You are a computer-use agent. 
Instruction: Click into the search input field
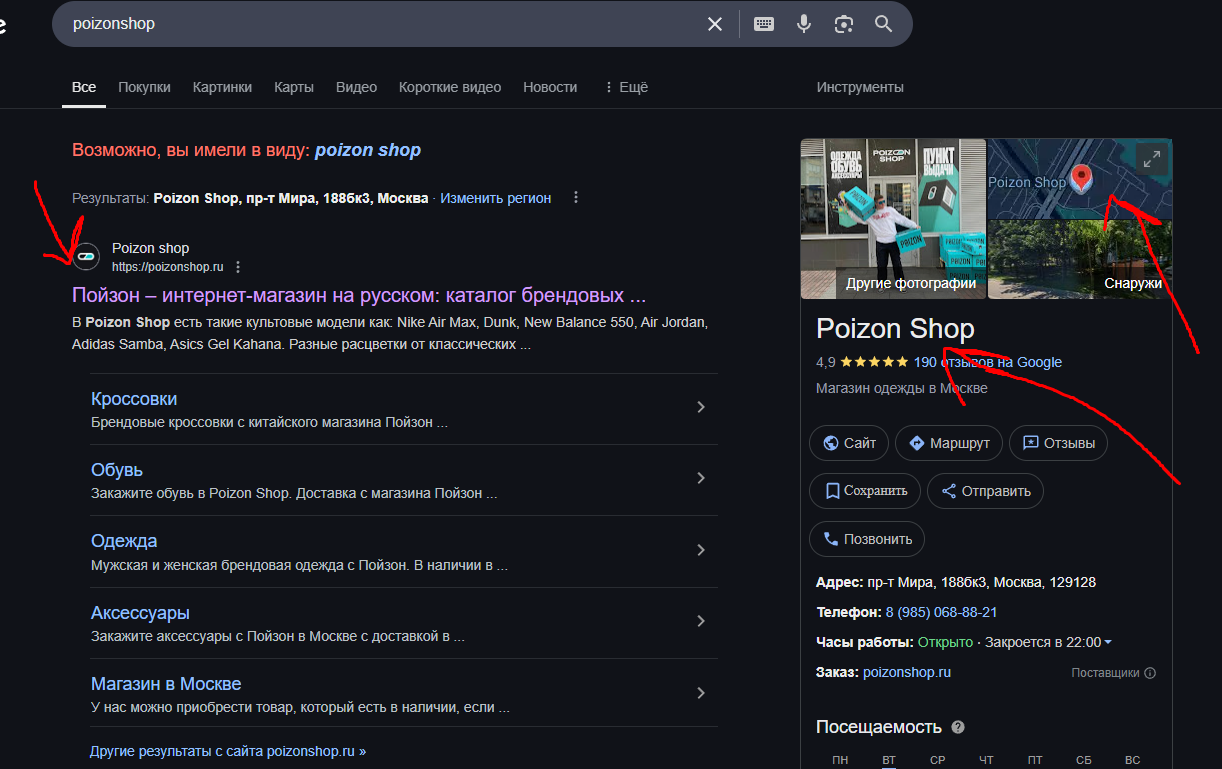[380, 24]
